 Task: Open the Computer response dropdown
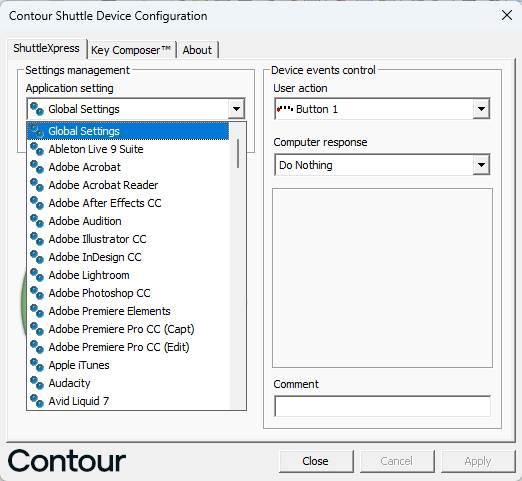[481, 165]
